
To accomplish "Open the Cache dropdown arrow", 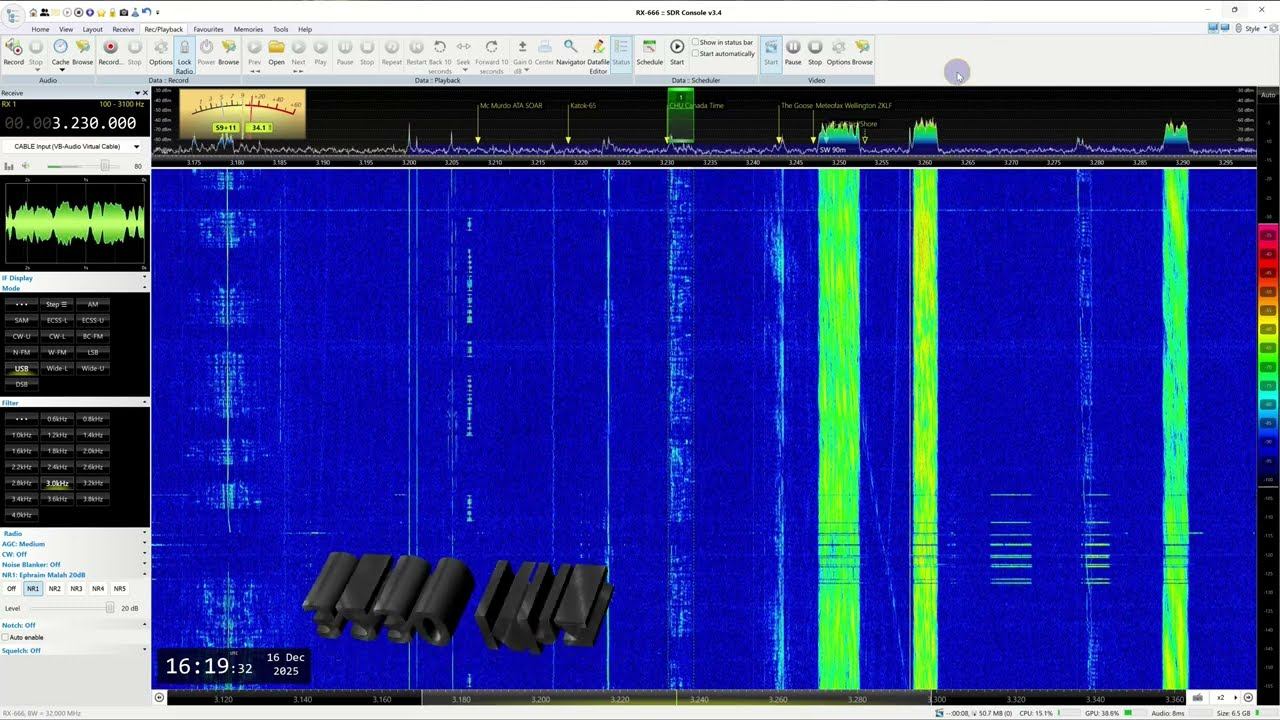I will coord(60,70).
